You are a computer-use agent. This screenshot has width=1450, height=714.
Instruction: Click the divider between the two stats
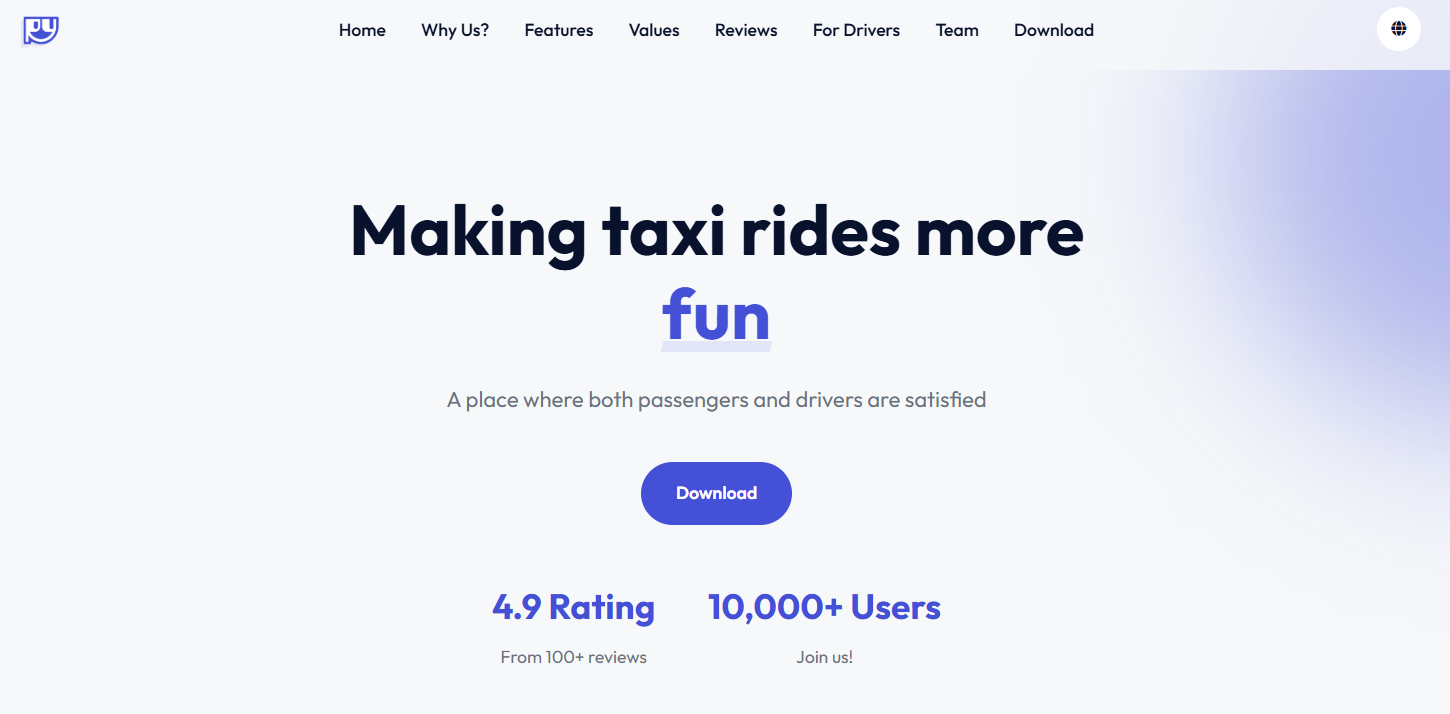(683, 623)
